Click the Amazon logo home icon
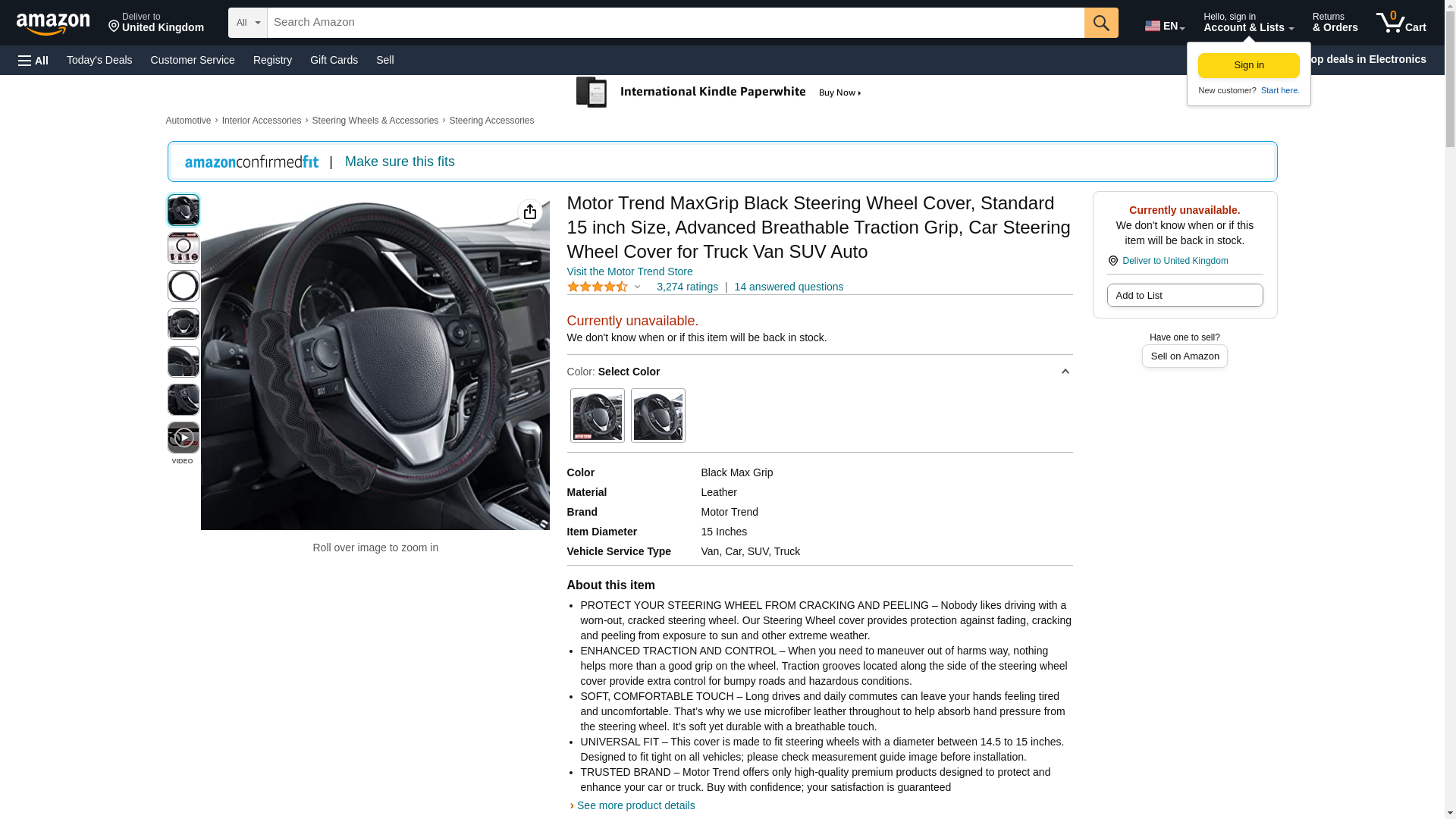Image resolution: width=1456 pixels, height=819 pixels. click(53, 24)
